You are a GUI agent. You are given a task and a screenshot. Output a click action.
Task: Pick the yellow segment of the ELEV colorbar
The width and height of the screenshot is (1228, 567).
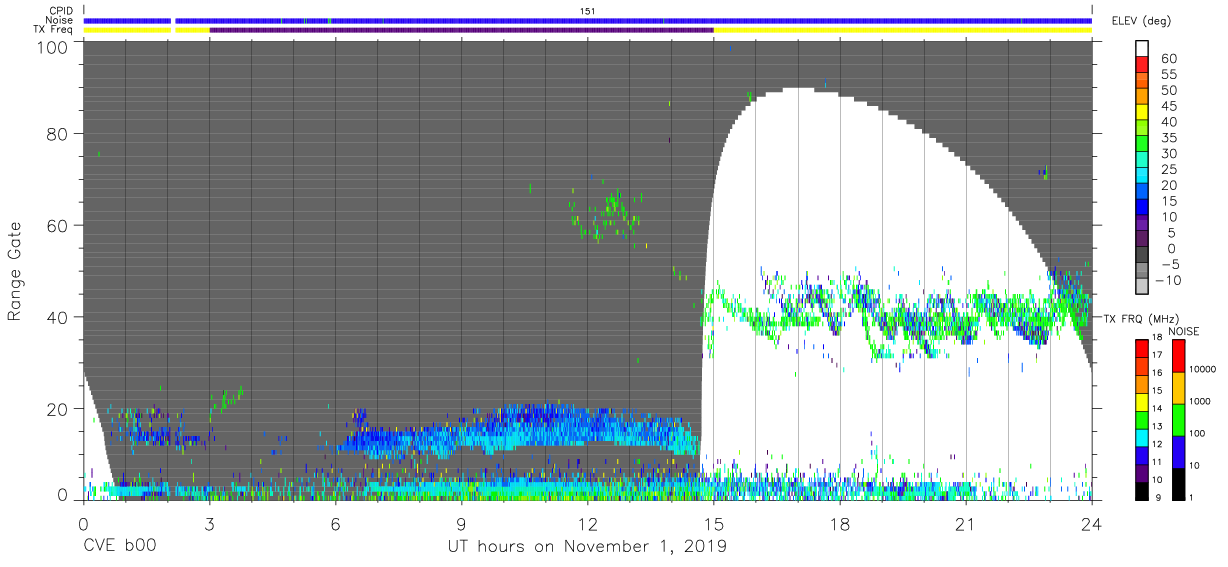coord(1143,114)
